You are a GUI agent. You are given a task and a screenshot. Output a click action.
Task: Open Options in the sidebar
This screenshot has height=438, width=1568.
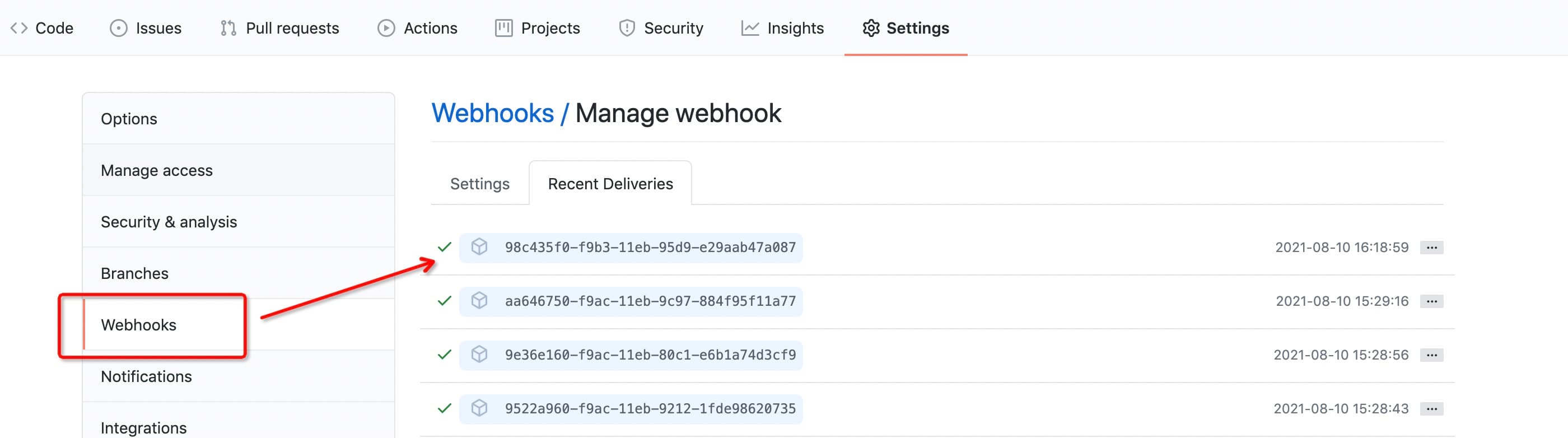[239, 119]
